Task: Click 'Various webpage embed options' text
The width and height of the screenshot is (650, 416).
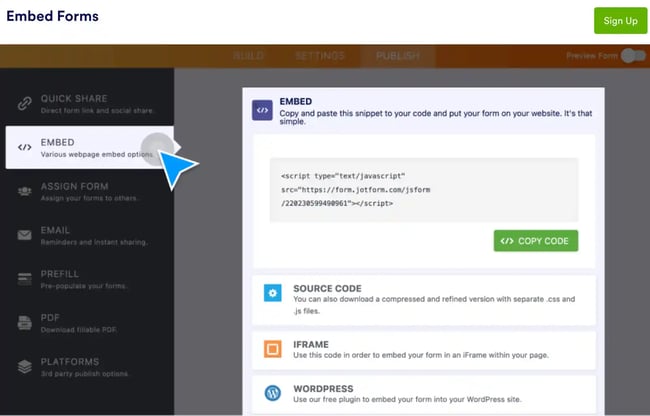Action: [x=97, y=155]
